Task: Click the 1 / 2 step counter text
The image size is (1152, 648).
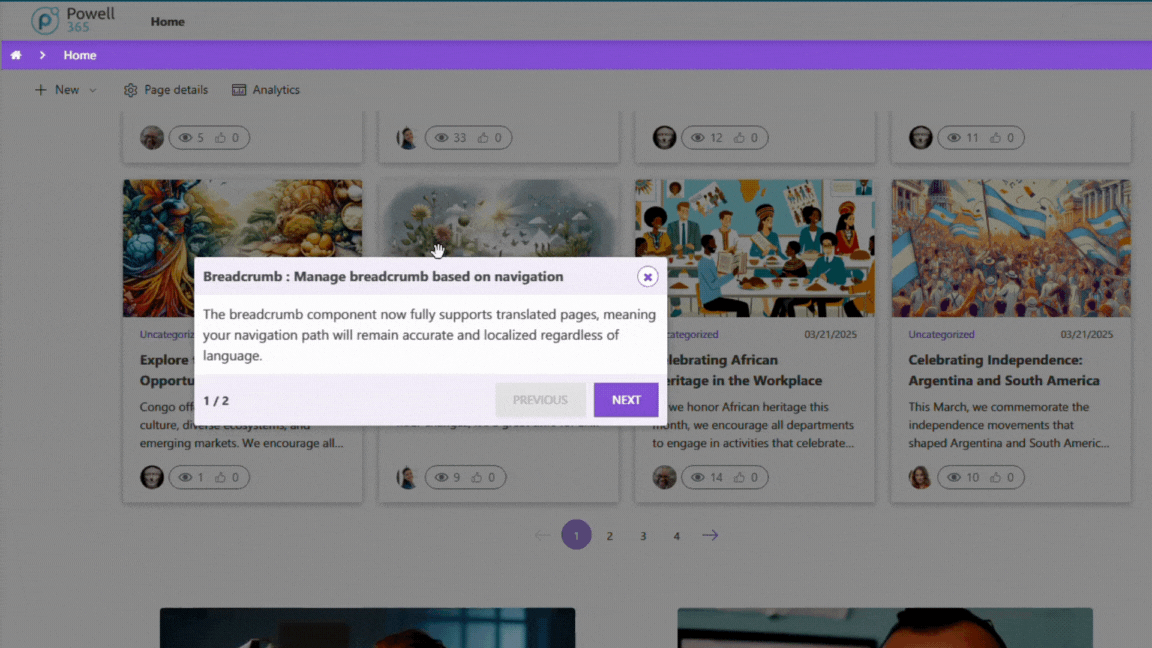Action: click(x=216, y=400)
